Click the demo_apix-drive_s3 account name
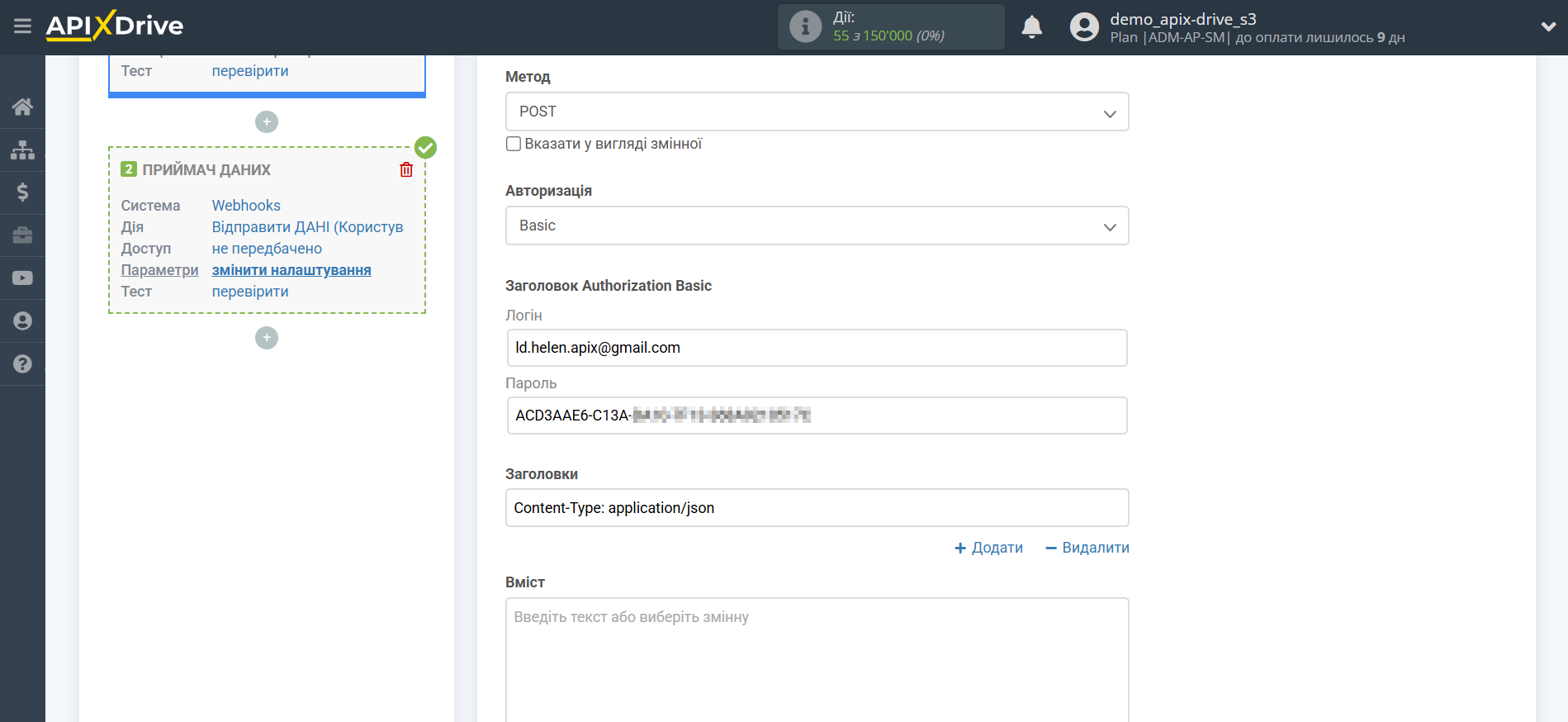The height and width of the screenshot is (722, 1568). click(1182, 19)
